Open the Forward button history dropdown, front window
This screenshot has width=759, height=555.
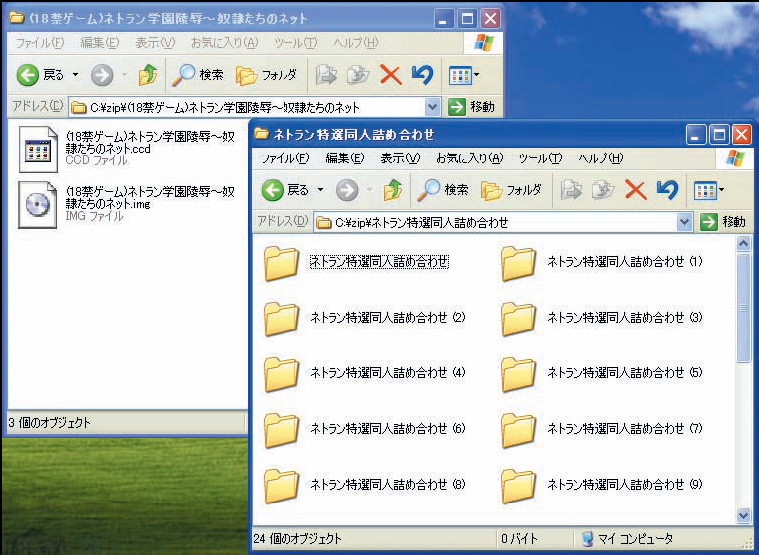[x=370, y=190]
